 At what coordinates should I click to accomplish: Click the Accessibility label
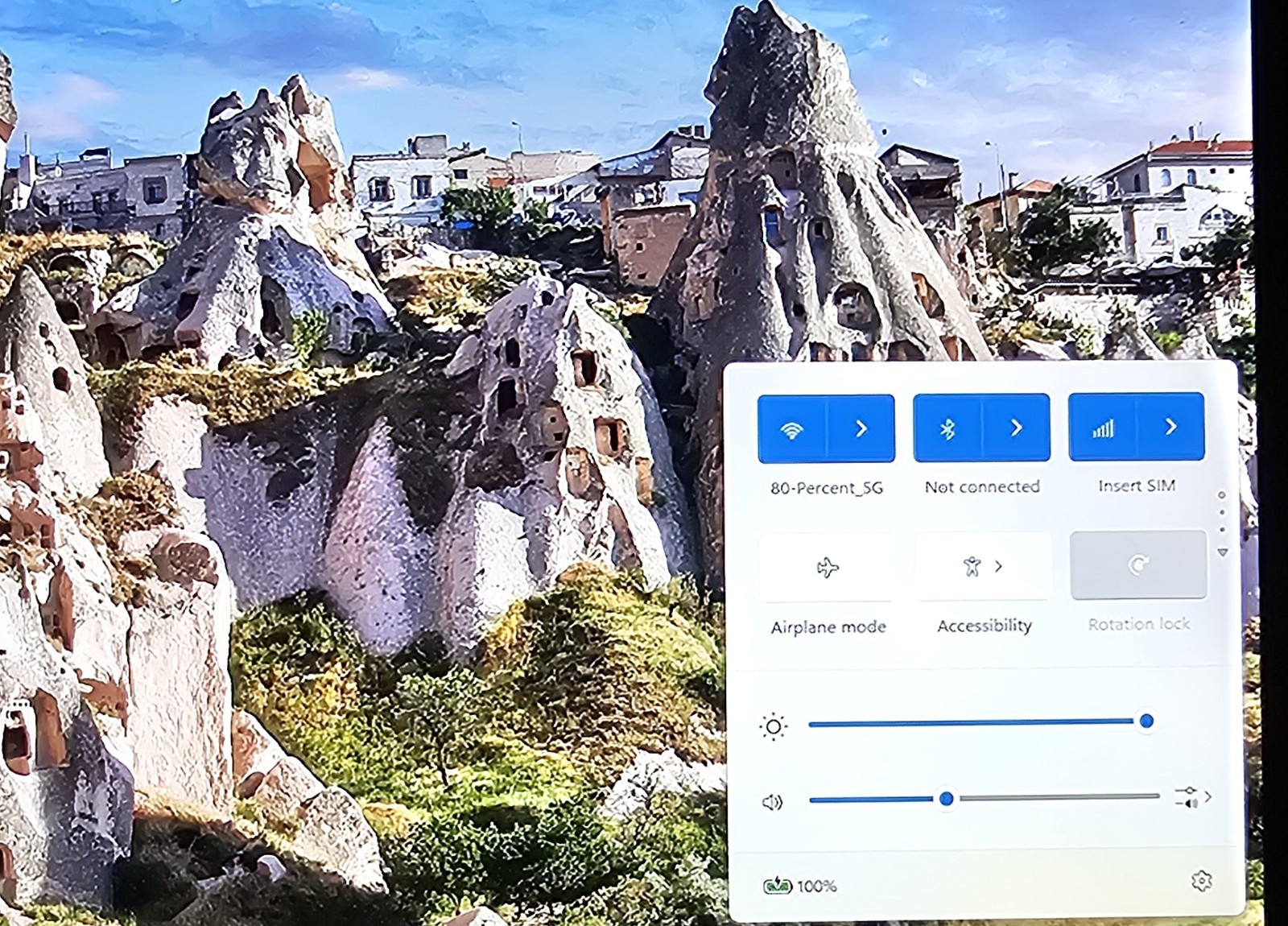pyautogui.click(x=985, y=626)
